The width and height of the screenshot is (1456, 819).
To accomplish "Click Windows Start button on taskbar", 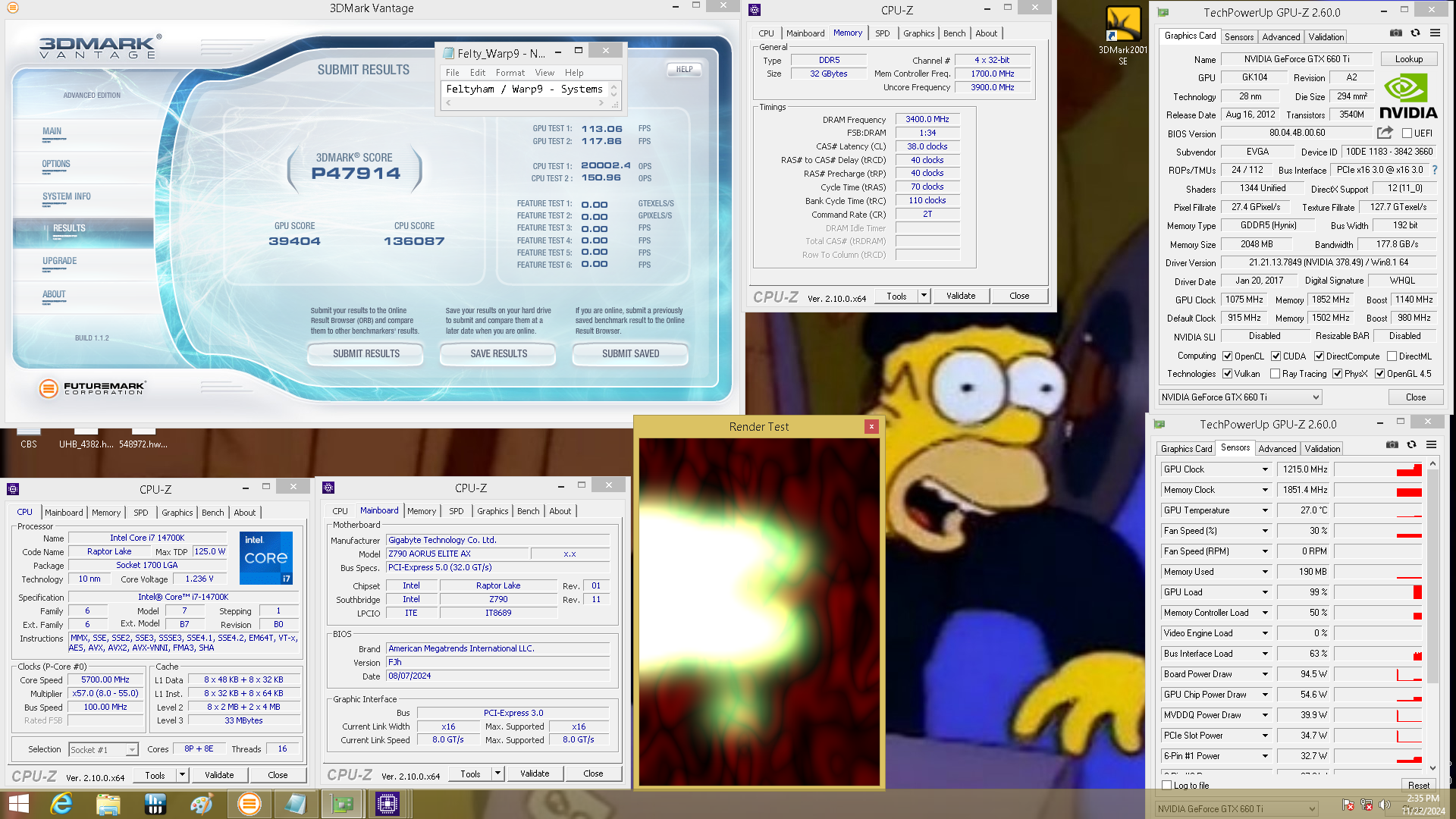I will (x=18, y=804).
